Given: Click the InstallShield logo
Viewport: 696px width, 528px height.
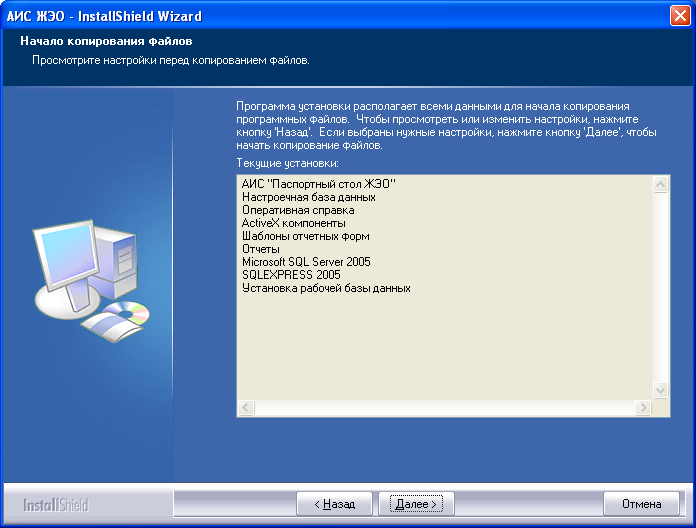Looking at the screenshot, I should click(56, 504).
